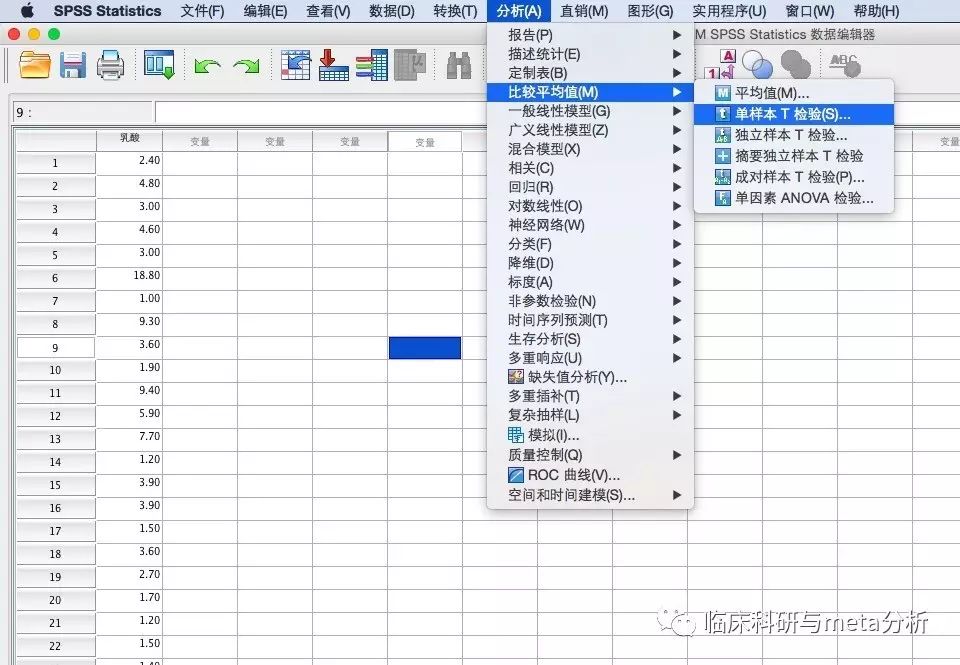Toggle the Value Labels icon (A and 1)
This screenshot has height=665, width=960.
point(721,65)
